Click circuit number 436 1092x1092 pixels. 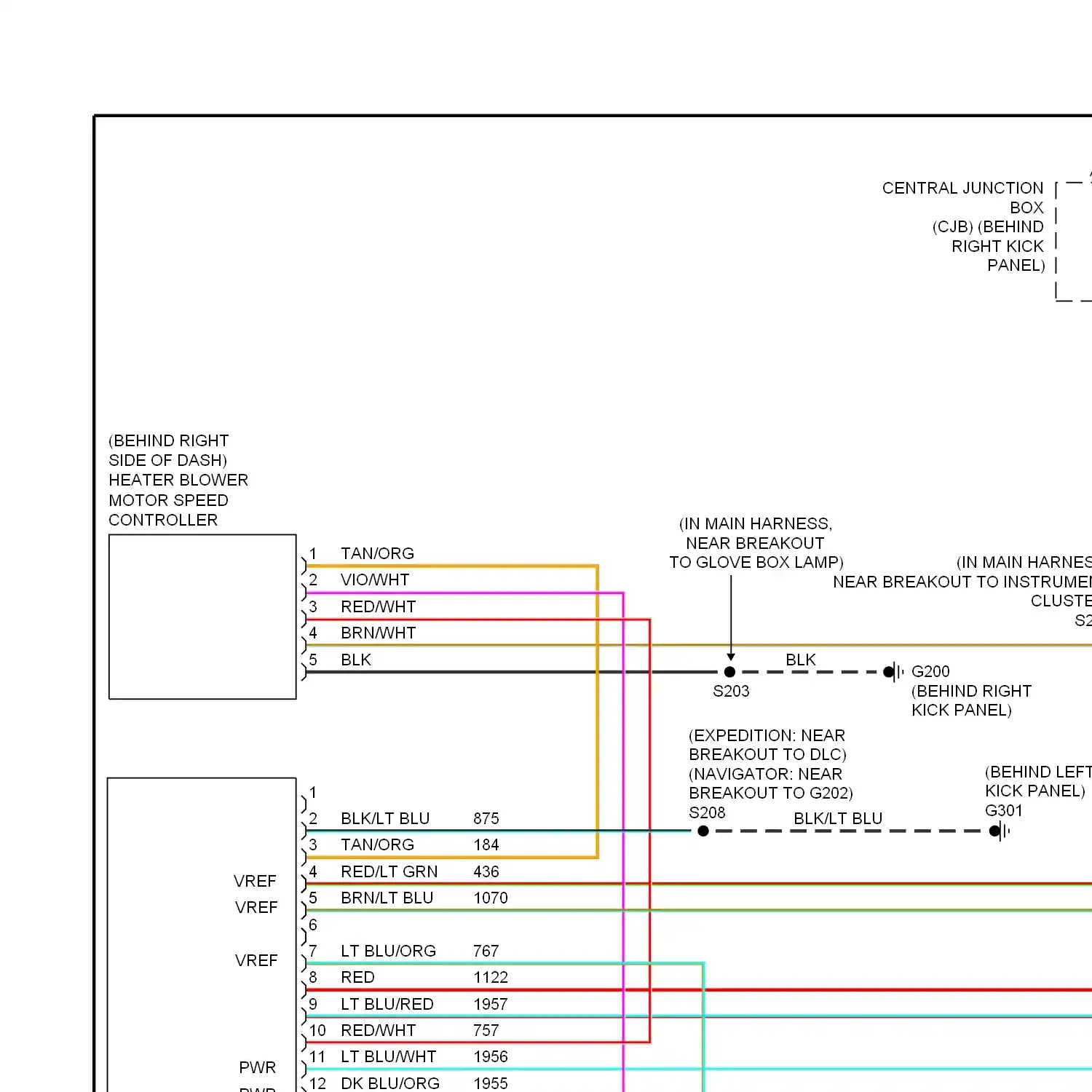pos(486,871)
